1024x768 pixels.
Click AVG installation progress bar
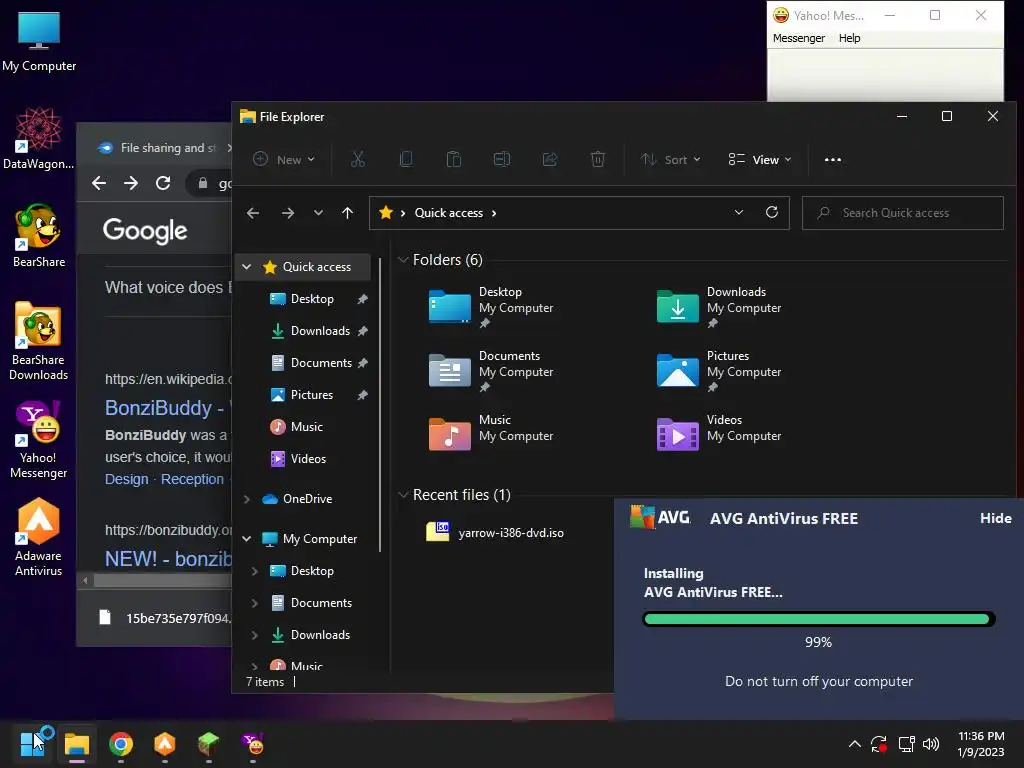coord(819,619)
